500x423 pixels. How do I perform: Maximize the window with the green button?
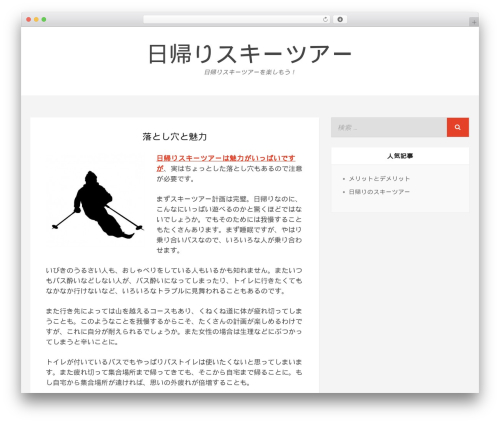pos(44,20)
